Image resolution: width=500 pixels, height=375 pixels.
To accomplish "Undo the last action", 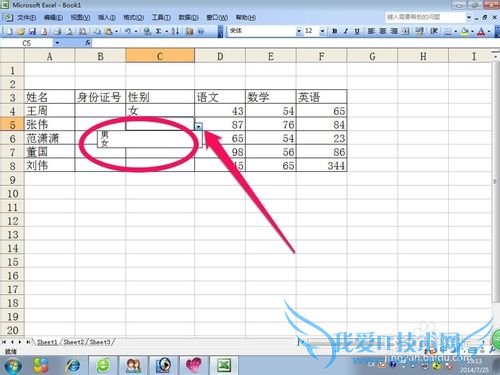I will (x=128, y=31).
